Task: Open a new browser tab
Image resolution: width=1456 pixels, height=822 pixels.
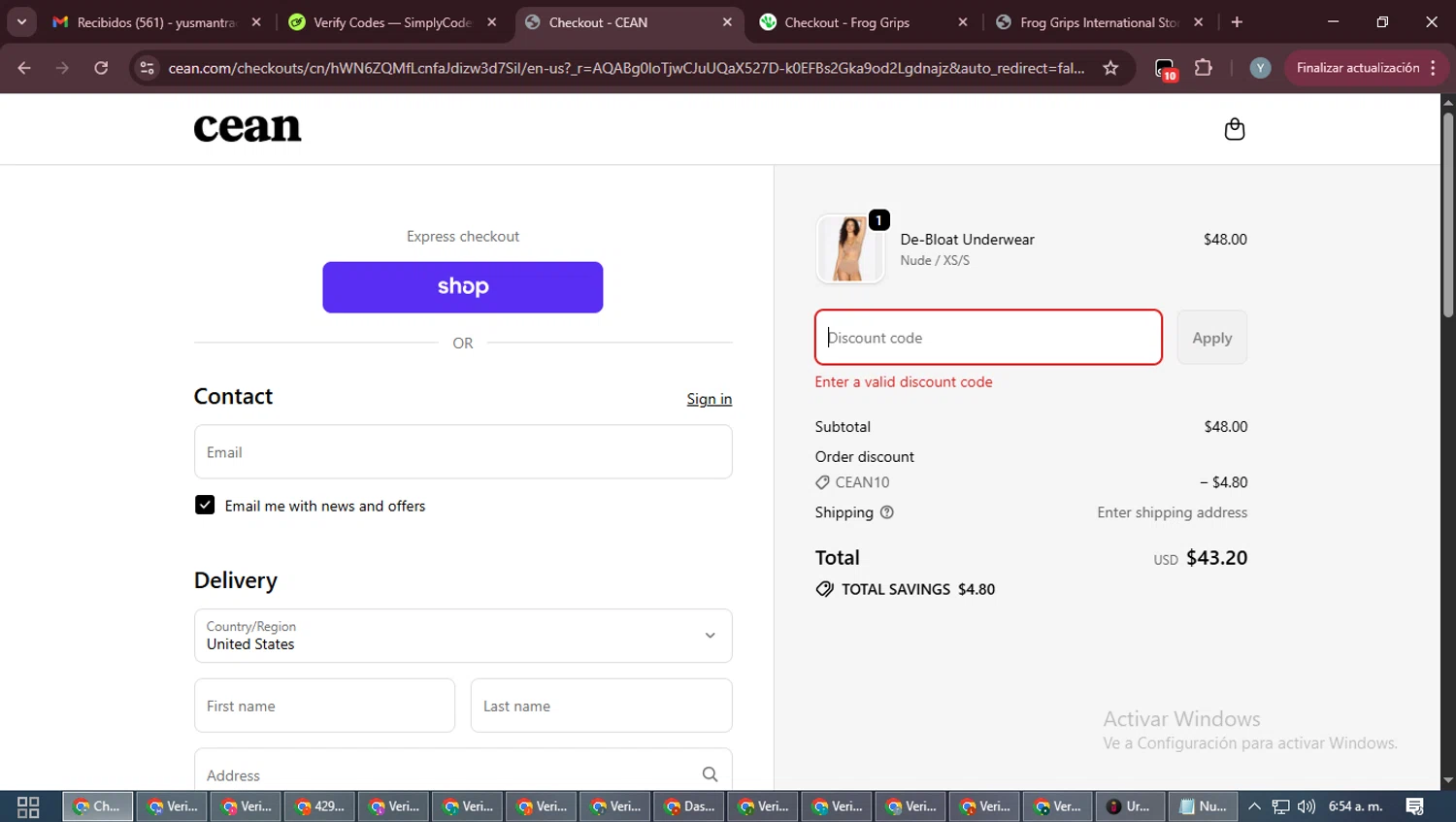Action: click(1237, 22)
